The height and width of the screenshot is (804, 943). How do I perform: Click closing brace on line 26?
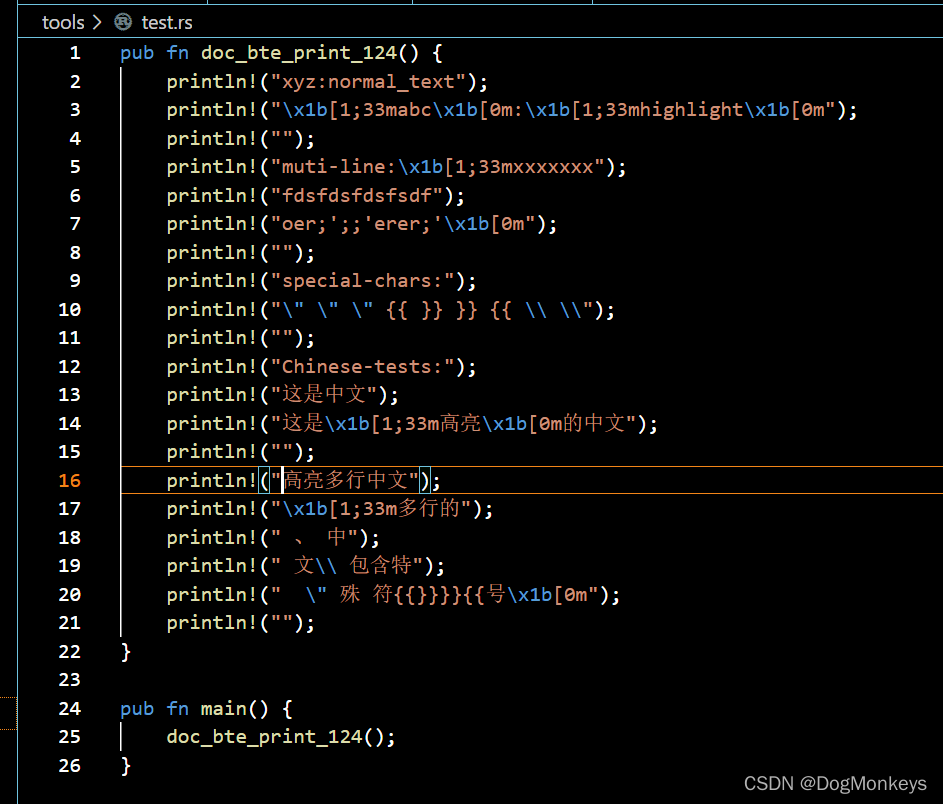click(126, 766)
